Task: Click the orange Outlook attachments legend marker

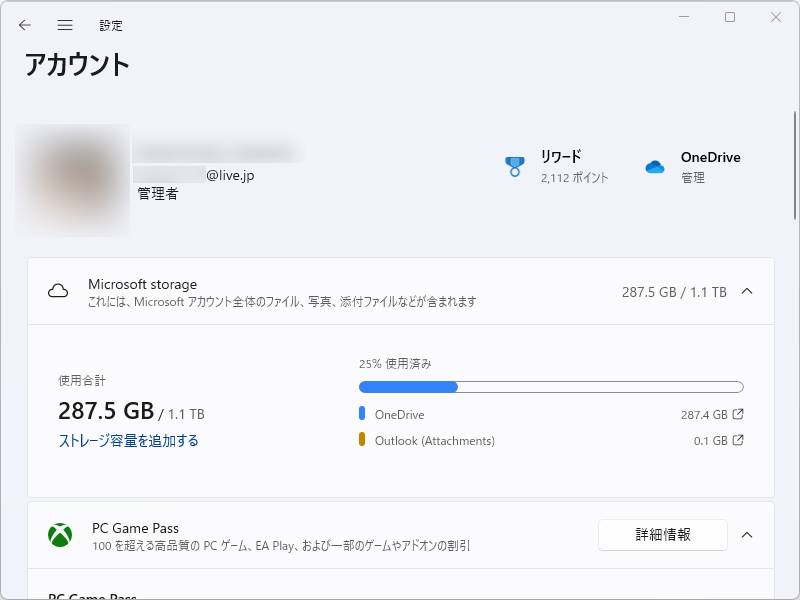Action: (360, 440)
